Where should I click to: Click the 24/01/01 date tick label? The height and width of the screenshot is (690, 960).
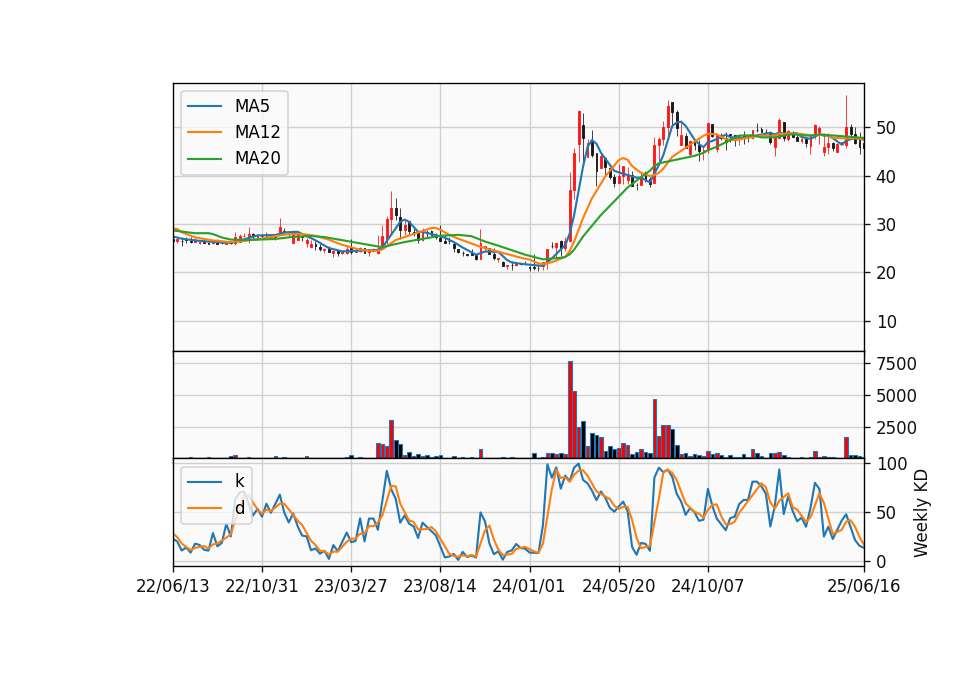tap(529, 586)
